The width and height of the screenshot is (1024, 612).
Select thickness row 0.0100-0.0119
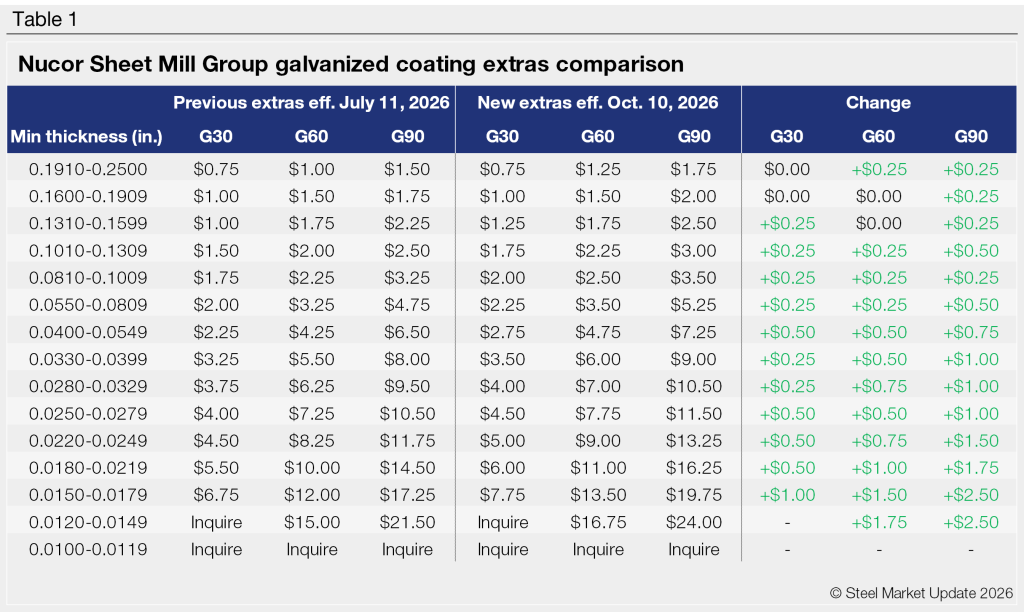[512, 549]
